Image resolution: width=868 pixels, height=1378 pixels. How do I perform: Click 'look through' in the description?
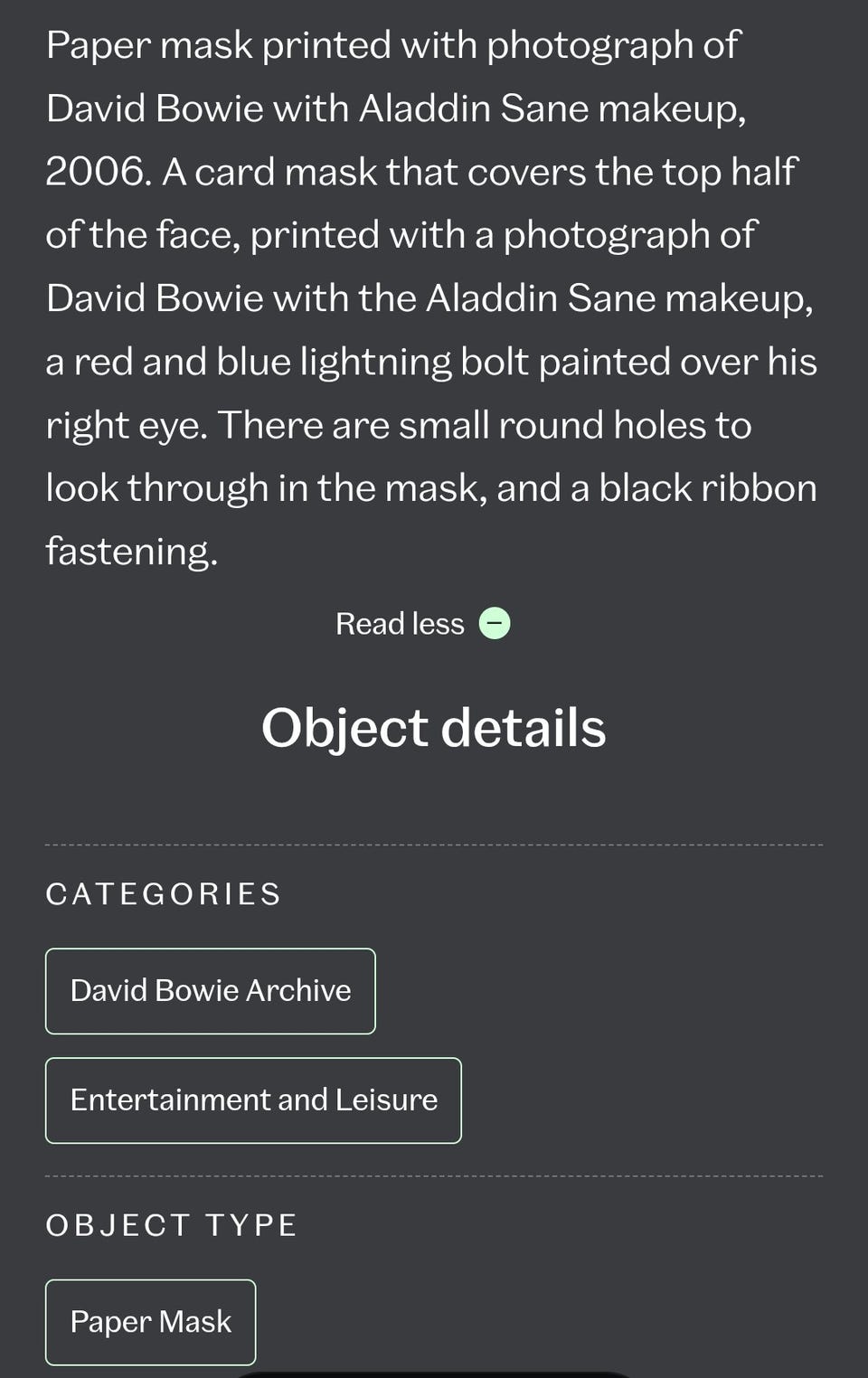coord(157,488)
